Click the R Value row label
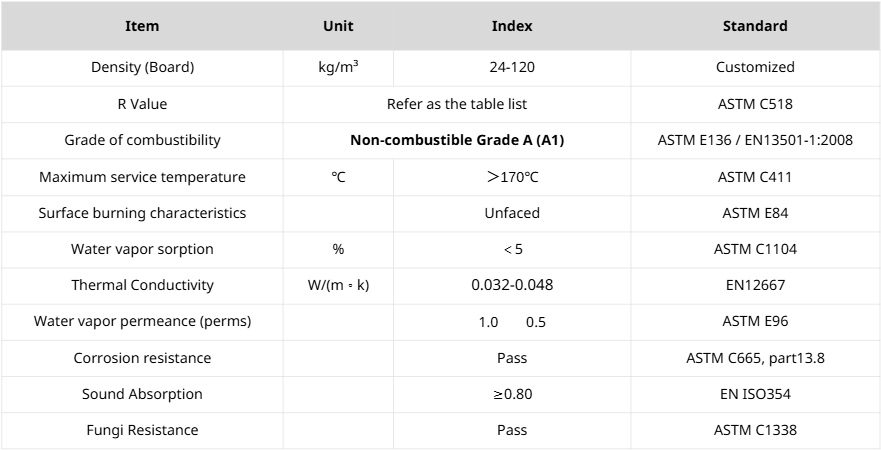The width and height of the screenshot is (881, 450). (142, 104)
